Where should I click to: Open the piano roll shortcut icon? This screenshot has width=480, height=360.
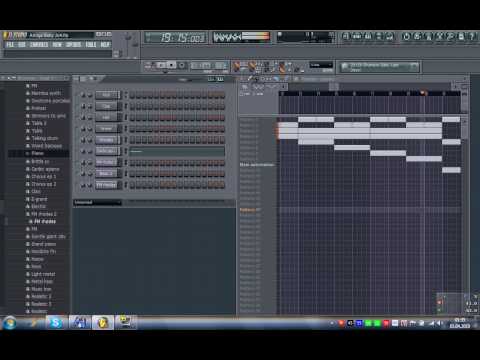pyautogui.click(x=368, y=36)
